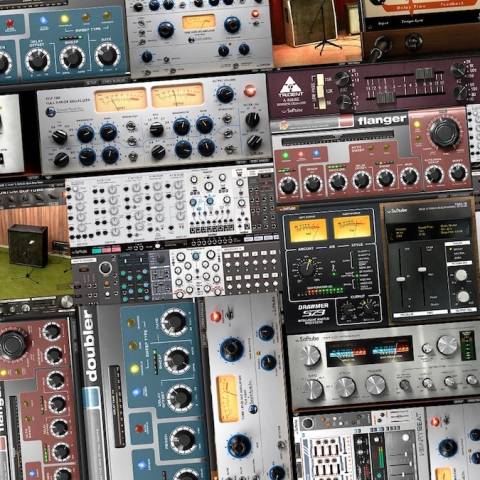Toggle the upper switch between the blue knob groups
Screen dimensions: 480x480
[x=131, y=126]
